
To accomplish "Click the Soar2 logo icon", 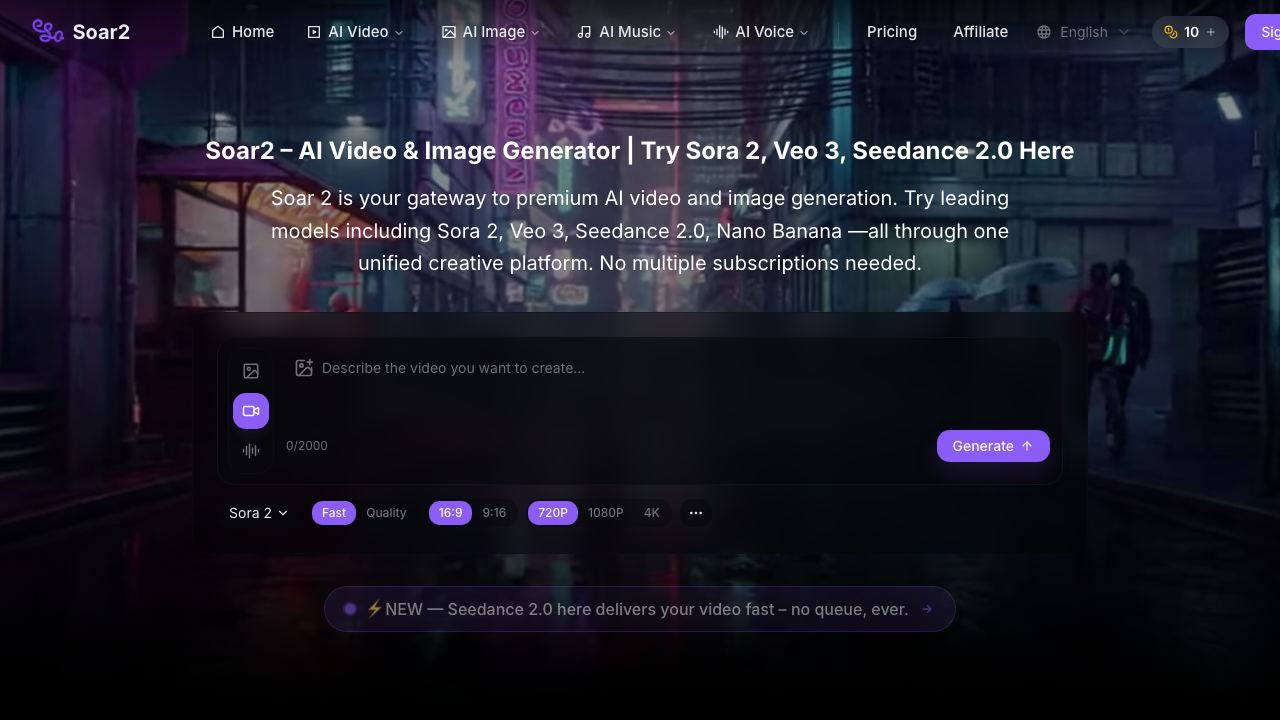I will [48, 31].
